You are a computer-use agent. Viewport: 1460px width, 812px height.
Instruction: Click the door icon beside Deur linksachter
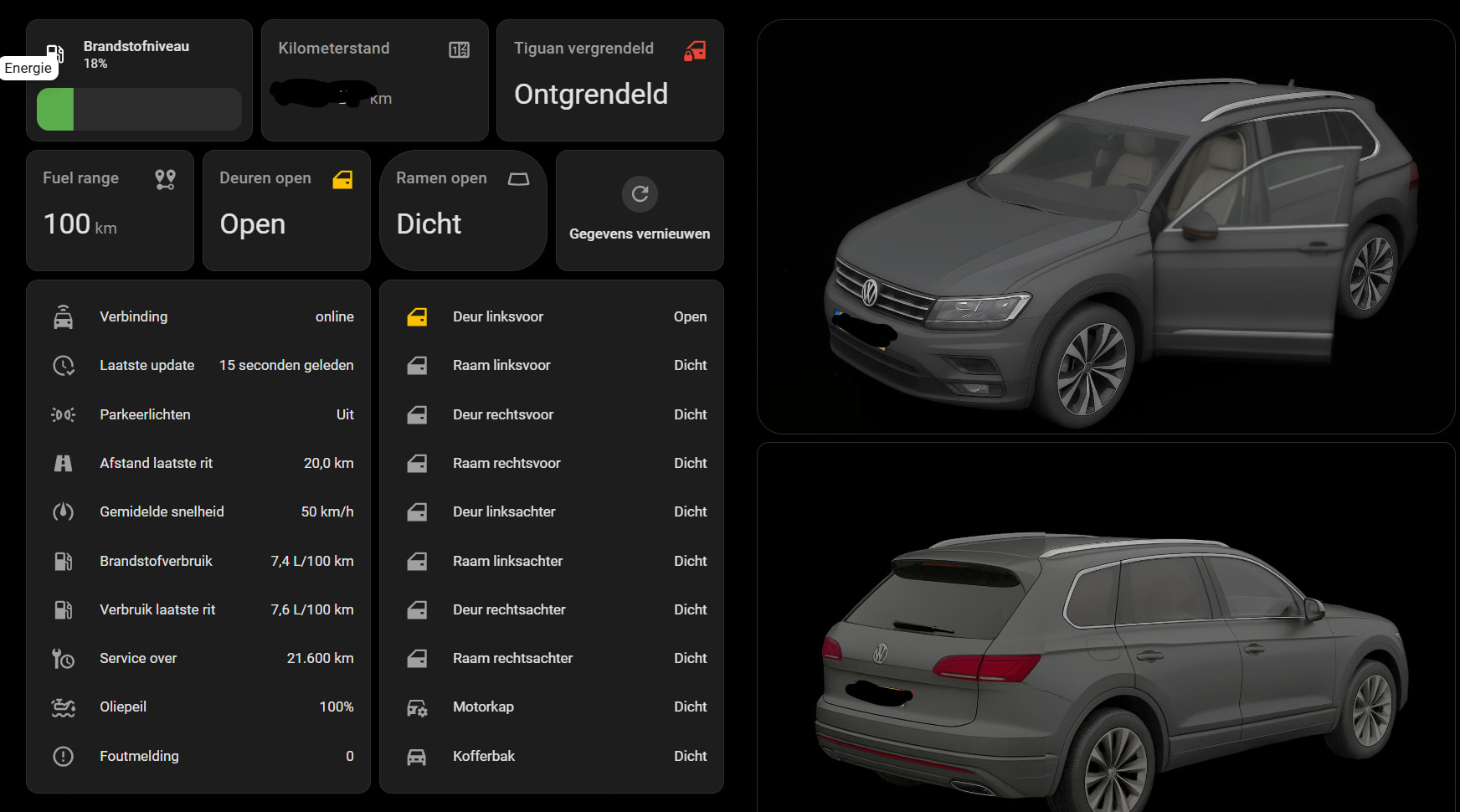[x=417, y=511]
